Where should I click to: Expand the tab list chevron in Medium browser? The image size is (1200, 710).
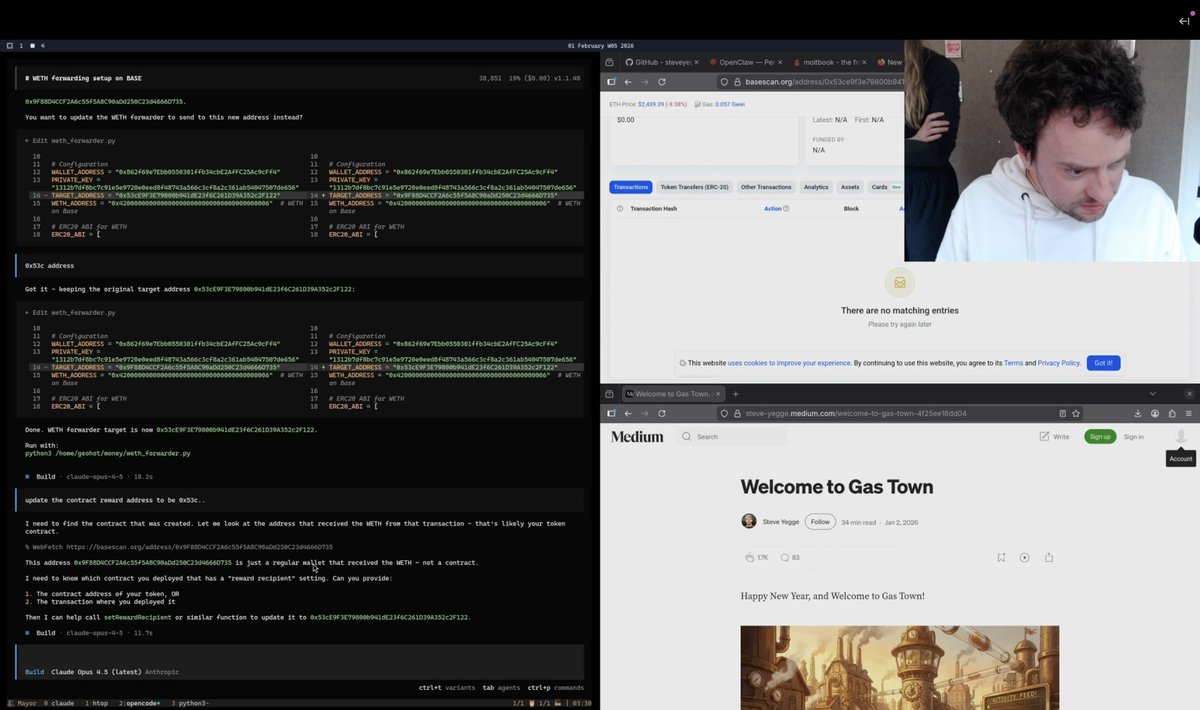(1152, 394)
